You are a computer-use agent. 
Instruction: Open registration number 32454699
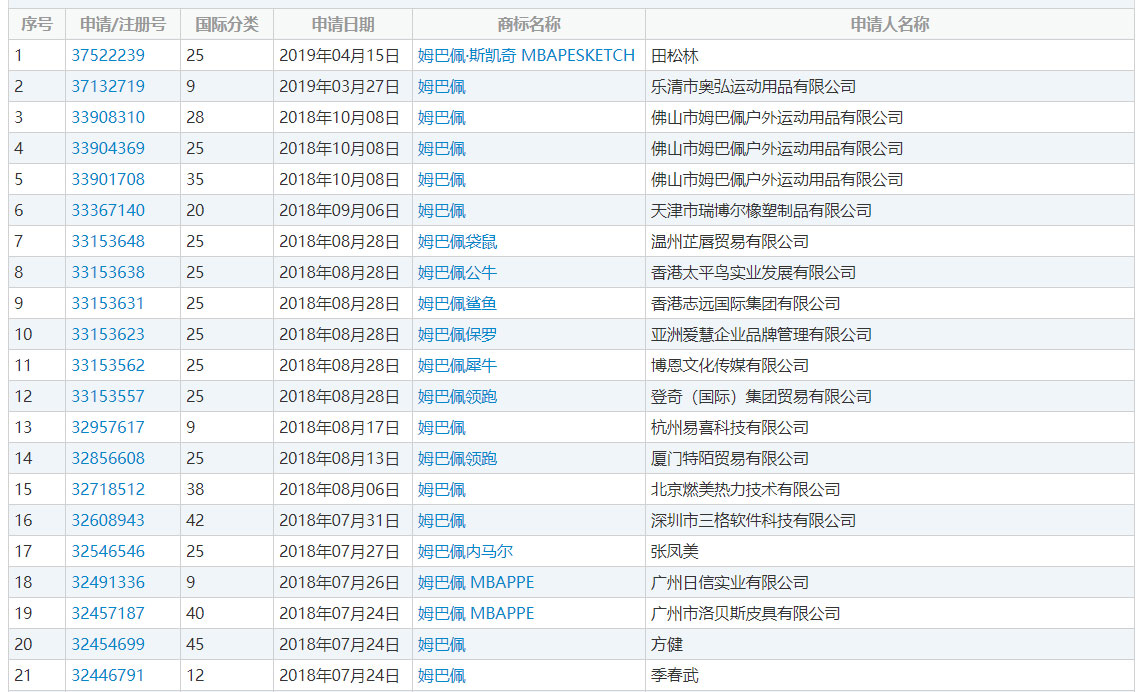(108, 645)
